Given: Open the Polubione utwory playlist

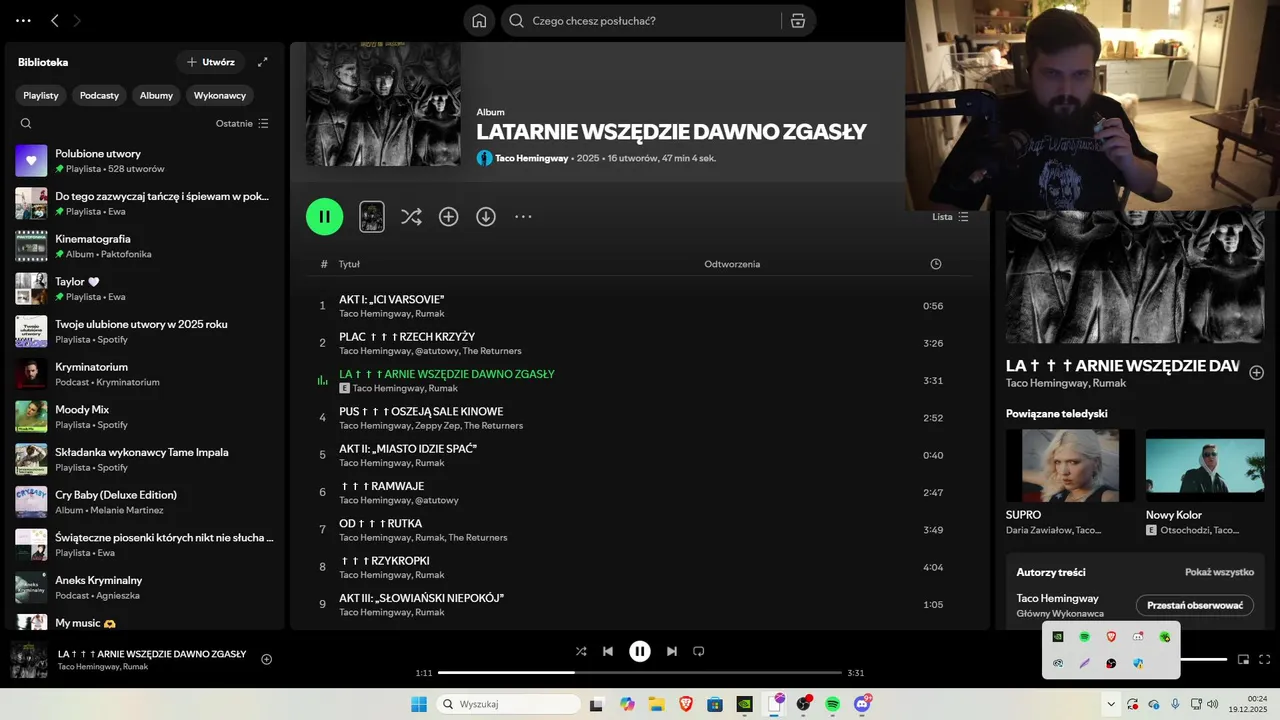Looking at the screenshot, I should click(145, 160).
